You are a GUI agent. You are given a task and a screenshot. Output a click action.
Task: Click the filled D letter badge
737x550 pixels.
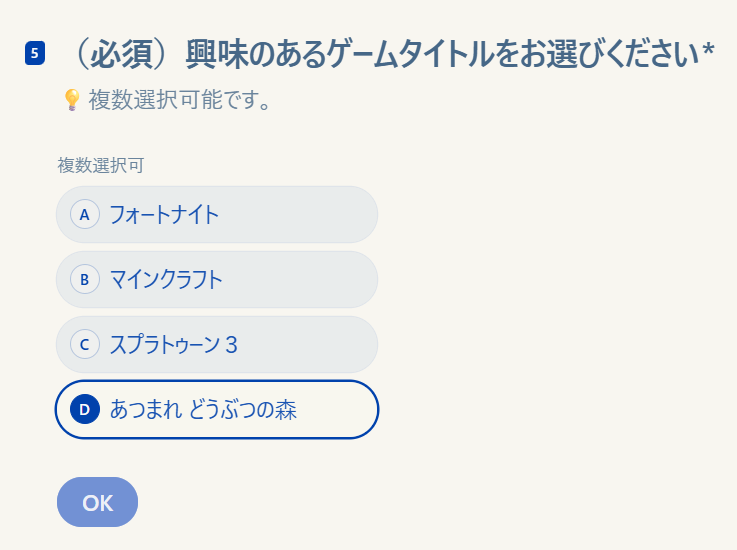tap(85, 409)
